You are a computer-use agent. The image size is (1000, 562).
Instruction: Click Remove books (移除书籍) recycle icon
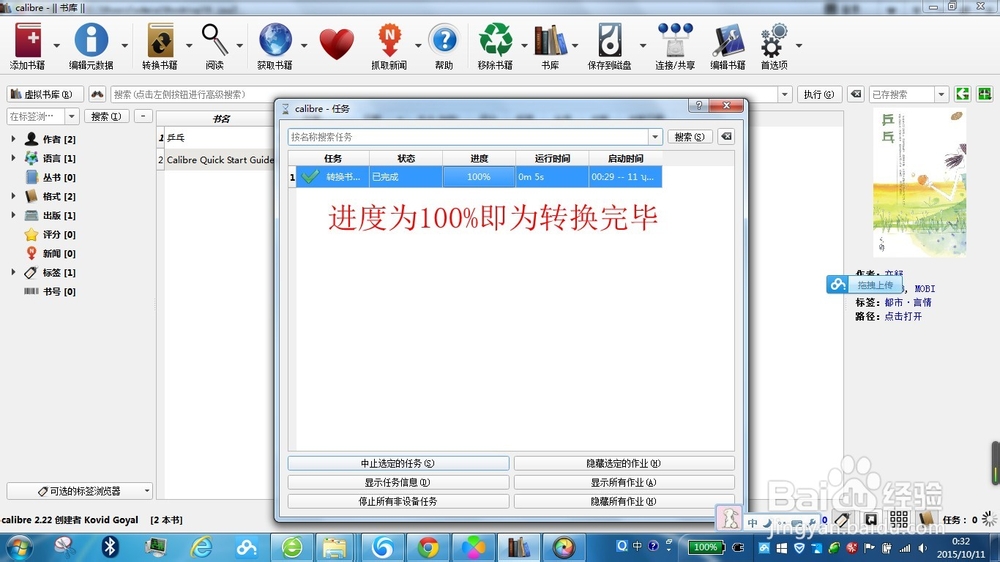[x=496, y=40]
